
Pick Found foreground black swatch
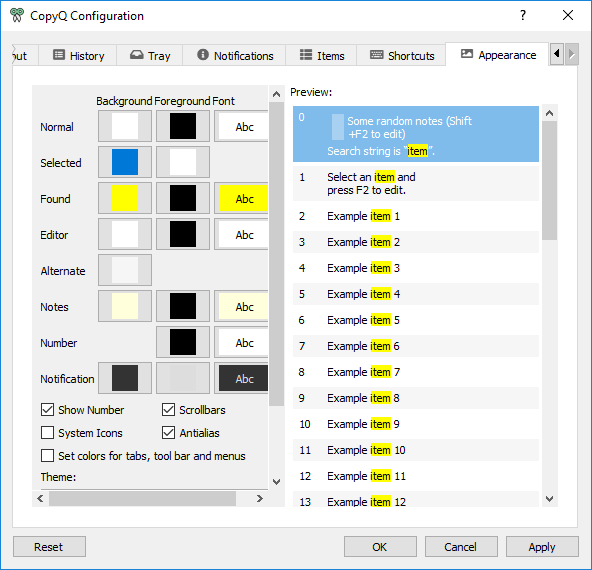pyautogui.click(x=183, y=199)
